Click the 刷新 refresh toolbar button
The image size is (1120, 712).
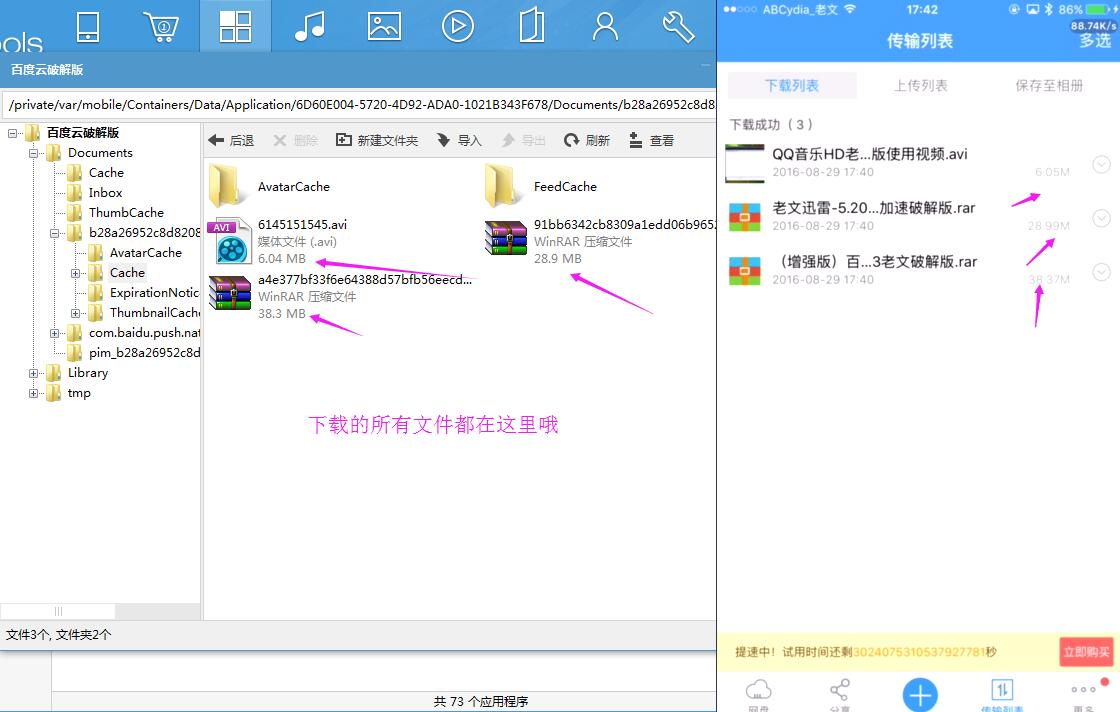point(587,141)
